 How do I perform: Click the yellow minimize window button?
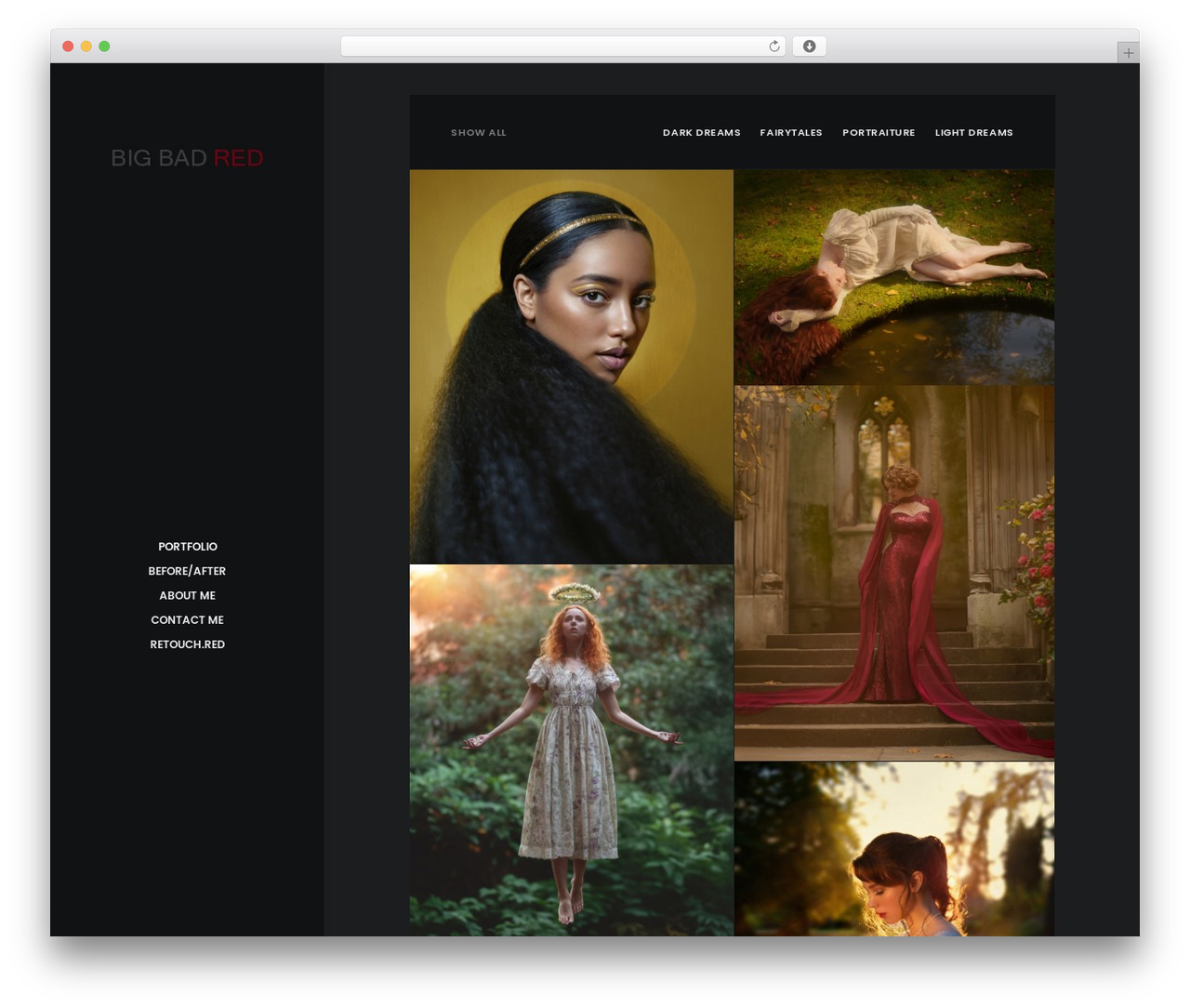click(x=86, y=46)
